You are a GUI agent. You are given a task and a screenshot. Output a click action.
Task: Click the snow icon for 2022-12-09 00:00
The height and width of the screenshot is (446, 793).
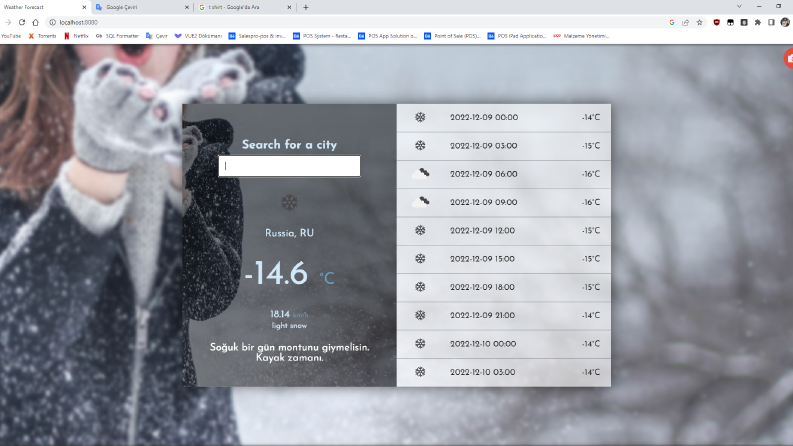tap(420, 117)
